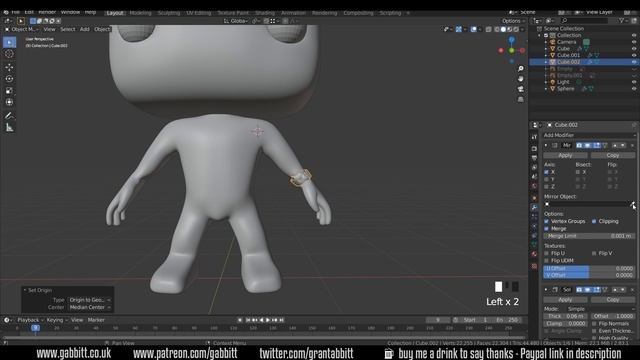
Task: Click Solidify Thickness value field
Action: point(565,316)
